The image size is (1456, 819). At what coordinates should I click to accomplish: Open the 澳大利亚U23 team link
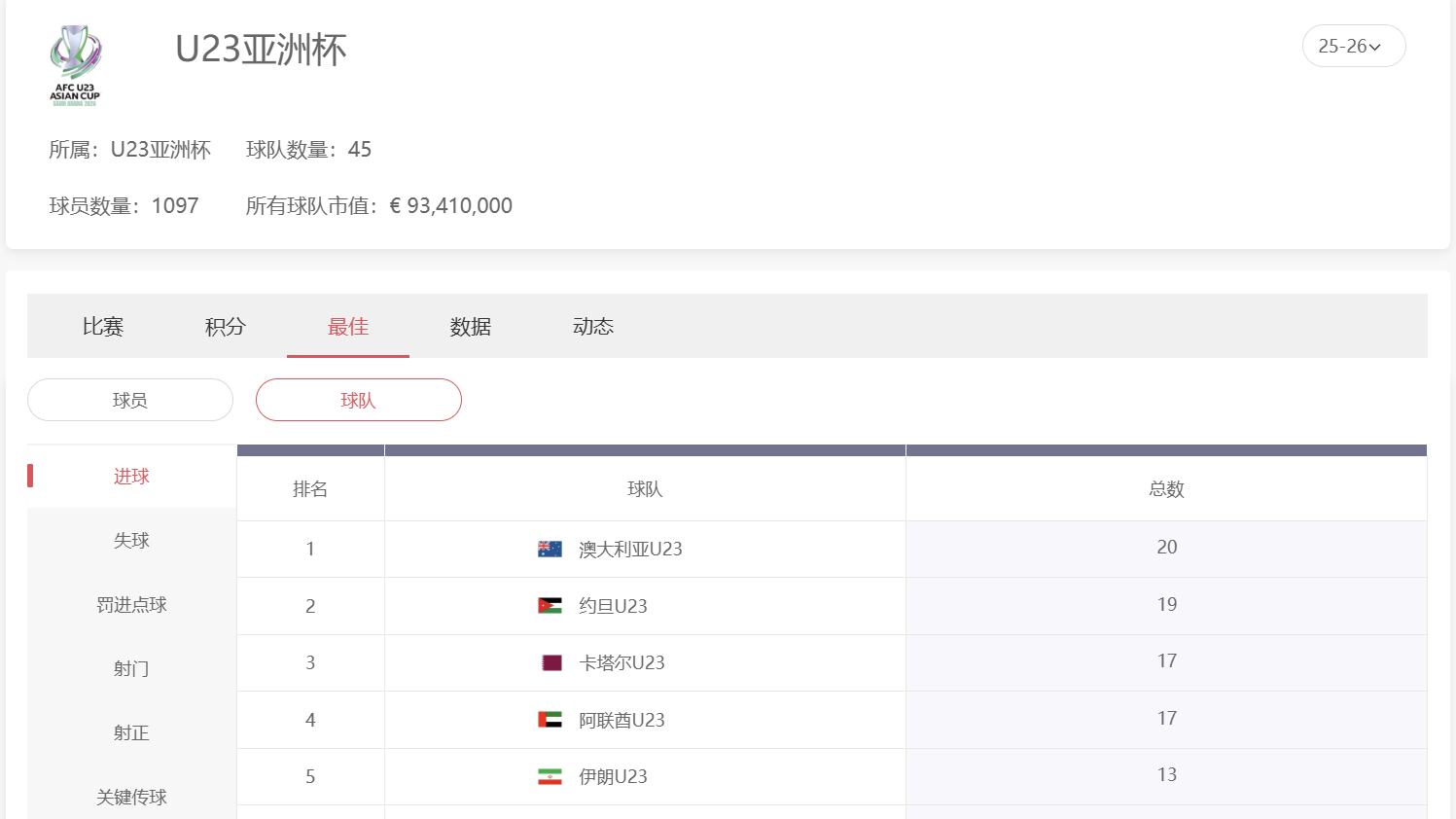[x=630, y=549]
